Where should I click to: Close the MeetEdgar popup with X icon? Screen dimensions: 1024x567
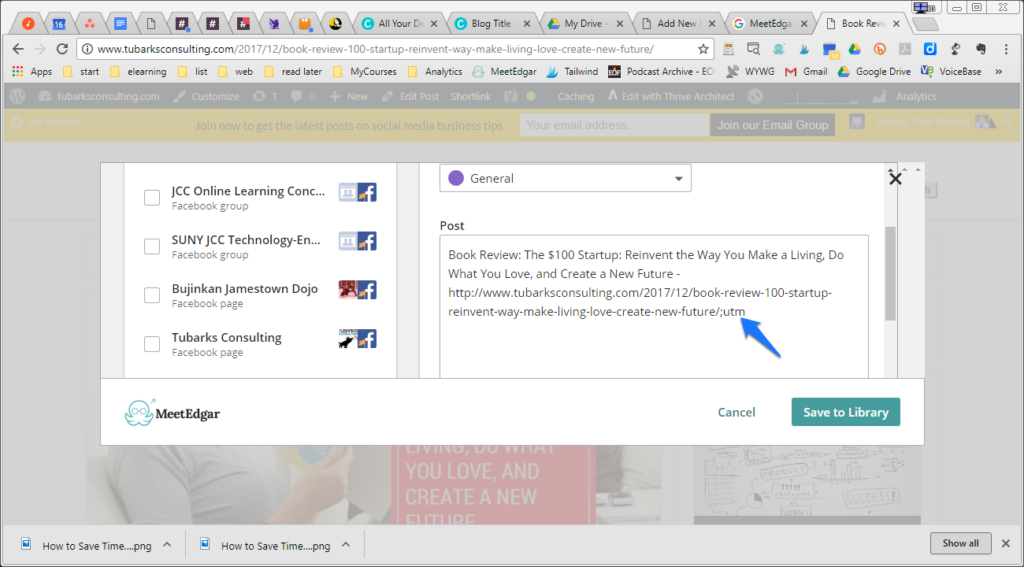click(x=895, y=179)
